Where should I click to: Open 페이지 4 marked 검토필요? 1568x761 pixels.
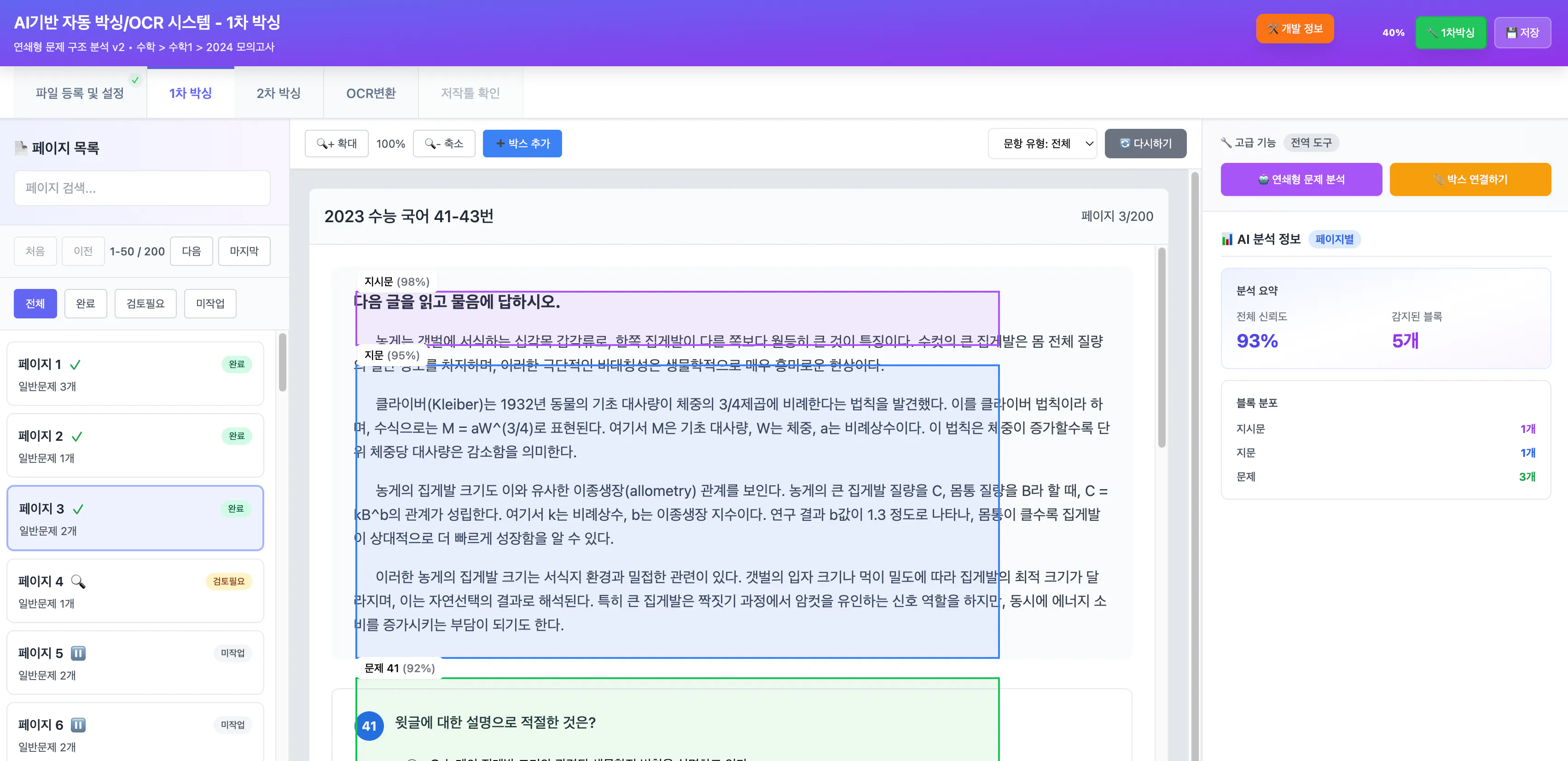pos(135,591)
